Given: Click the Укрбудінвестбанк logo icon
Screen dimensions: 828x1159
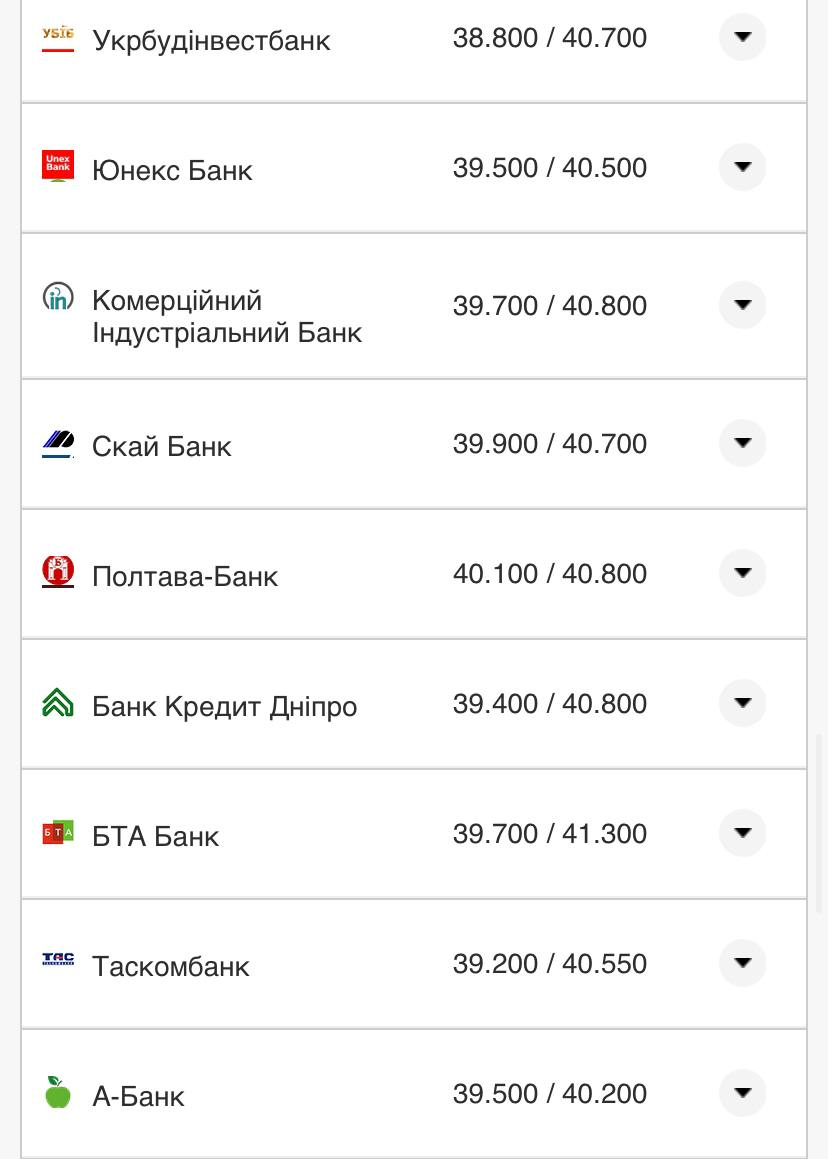Looking at the screenshot, I should coord(58,38).
